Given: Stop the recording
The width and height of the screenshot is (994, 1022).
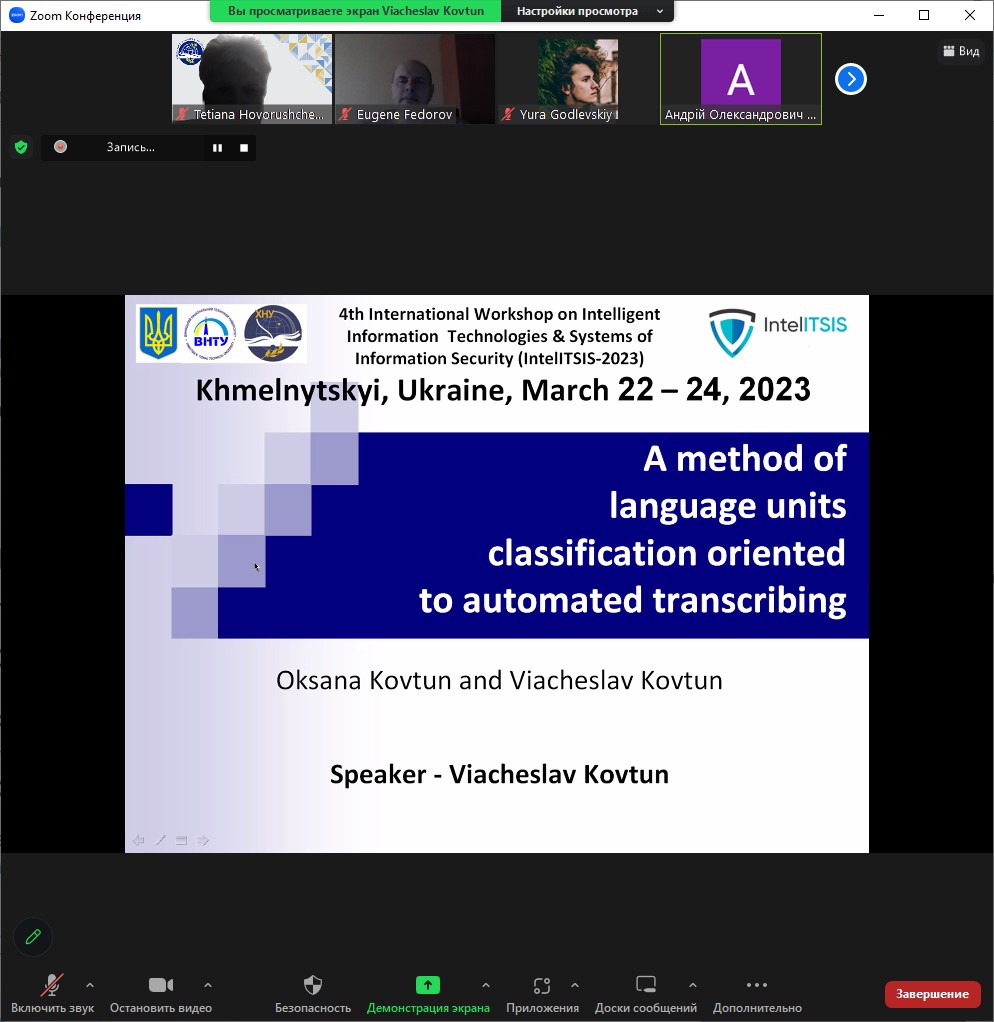Looking at the screenshot, I should click(243, 148).
